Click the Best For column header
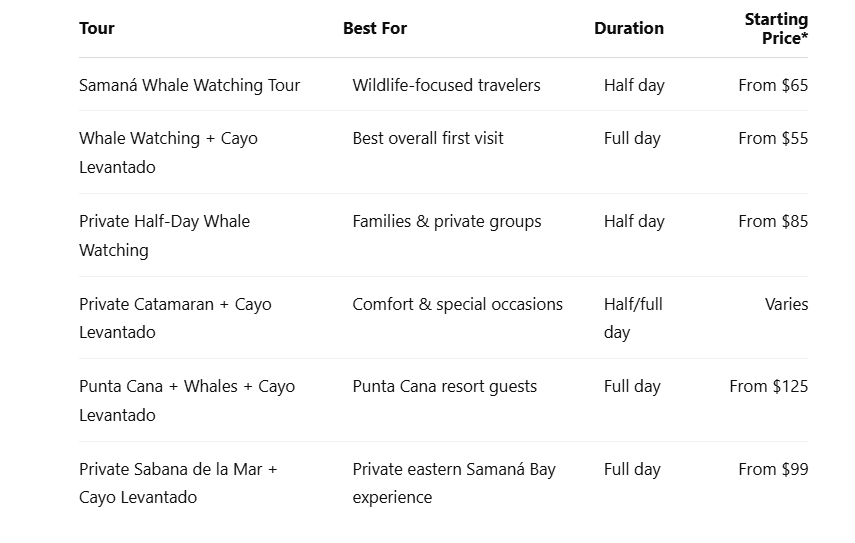Image resolution: width=855 pixels, height=543 pixels. (375, 28)
